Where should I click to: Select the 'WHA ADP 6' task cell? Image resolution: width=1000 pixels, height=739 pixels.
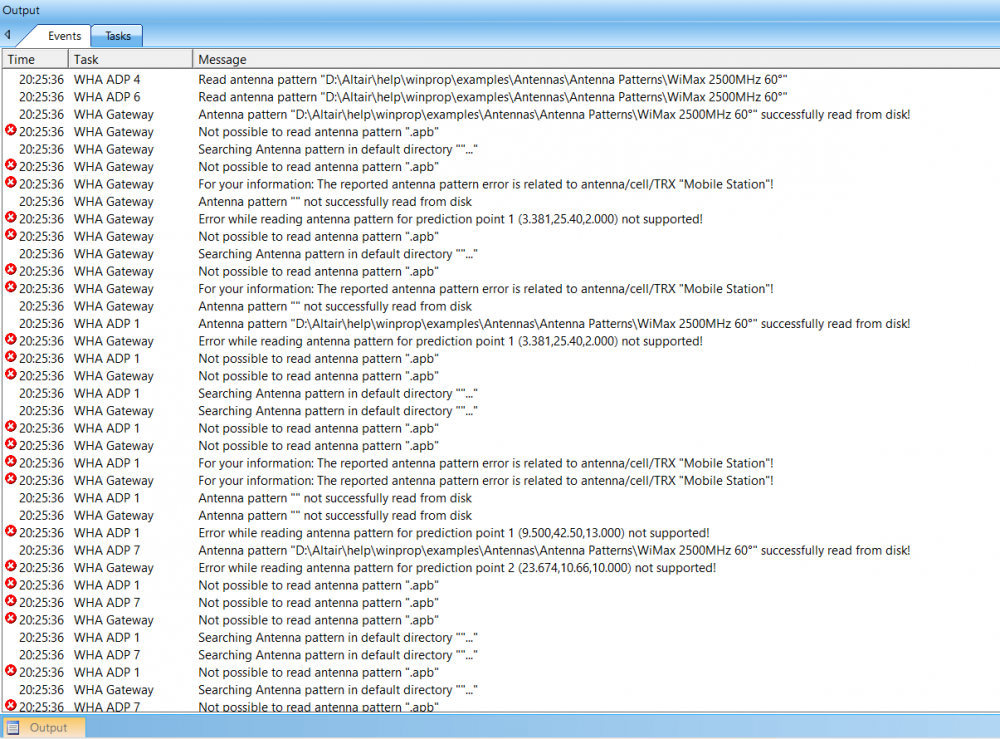pyautogui.click(x=107, y=97)
